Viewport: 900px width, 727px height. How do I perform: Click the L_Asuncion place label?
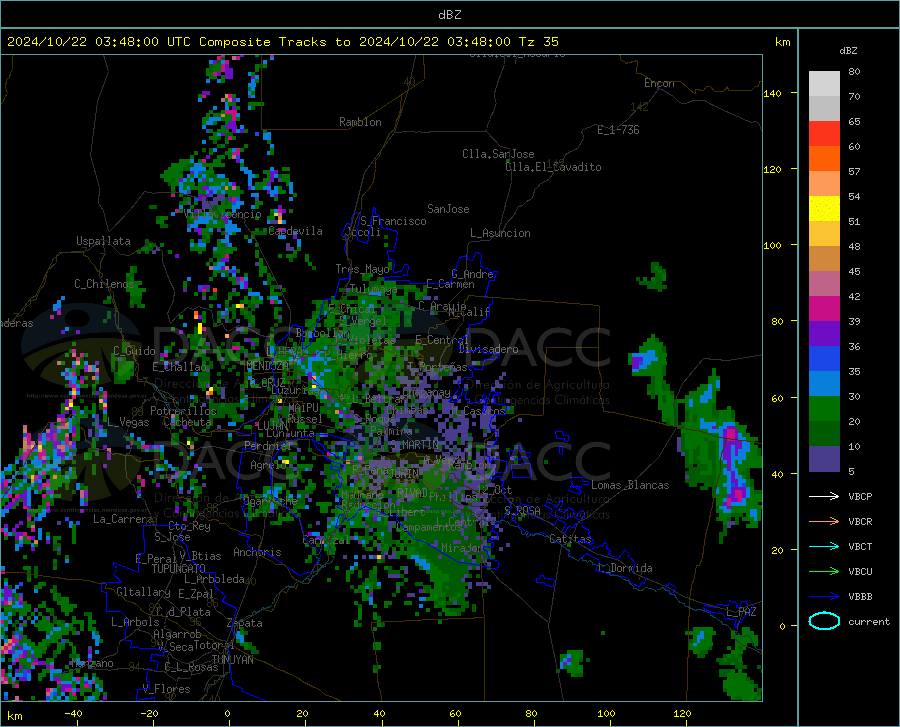[x=500, y=233]
